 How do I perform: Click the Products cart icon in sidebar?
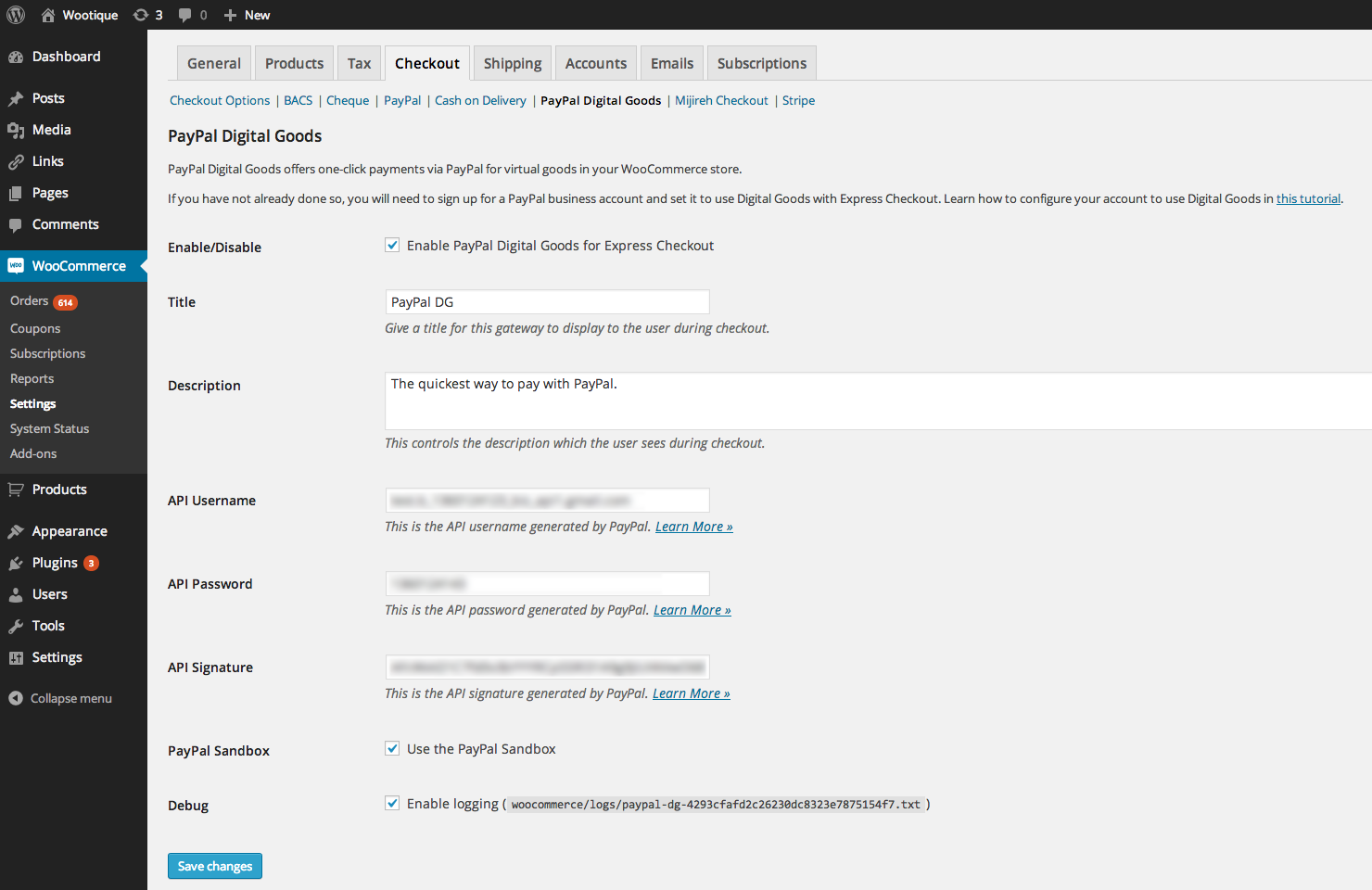click(x=16, y=489)
